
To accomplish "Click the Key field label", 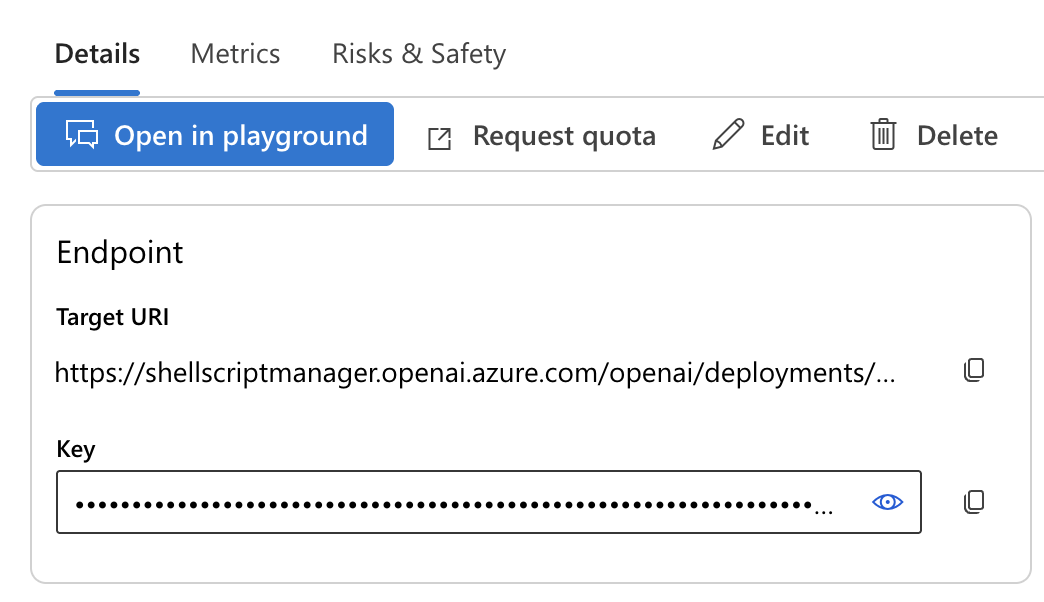I will click(x=76, y=449).
